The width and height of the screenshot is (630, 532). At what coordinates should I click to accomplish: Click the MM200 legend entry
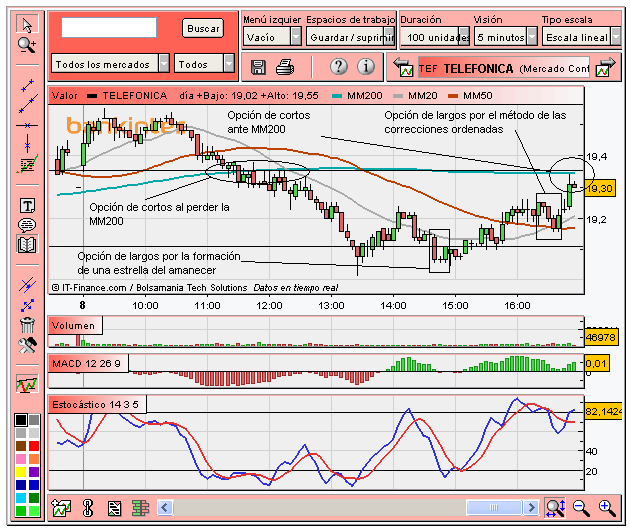357,96
